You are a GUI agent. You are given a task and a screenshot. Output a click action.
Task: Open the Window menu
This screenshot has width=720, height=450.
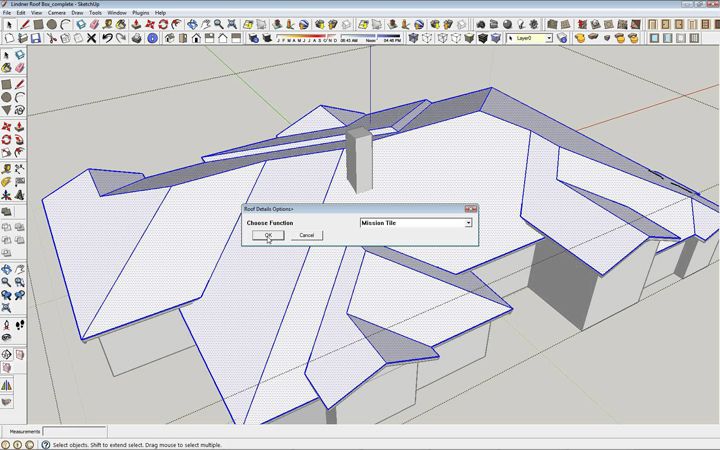(x=117, y=12)
